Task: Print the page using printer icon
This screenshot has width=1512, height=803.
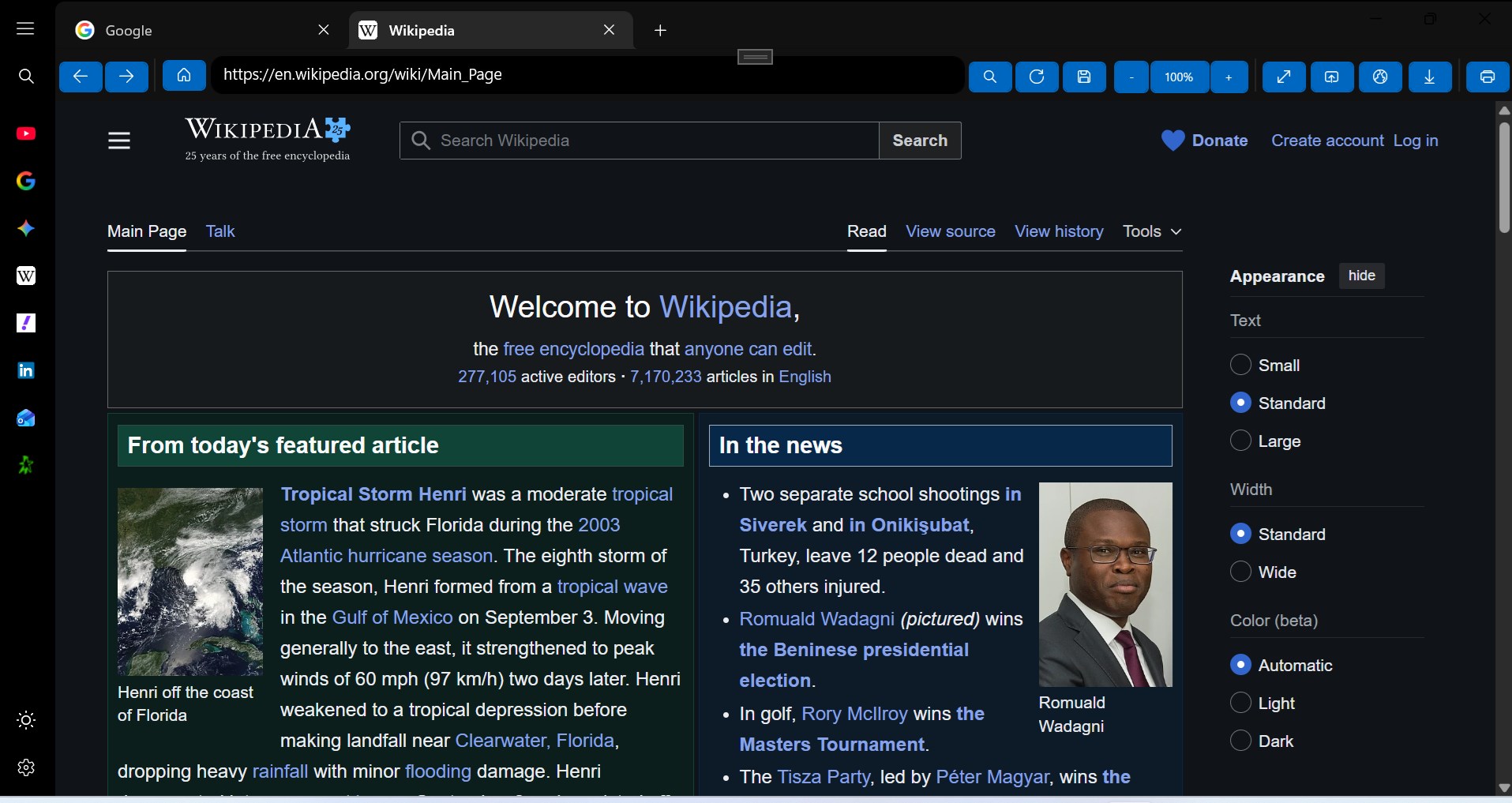Action: [1488, 77]
